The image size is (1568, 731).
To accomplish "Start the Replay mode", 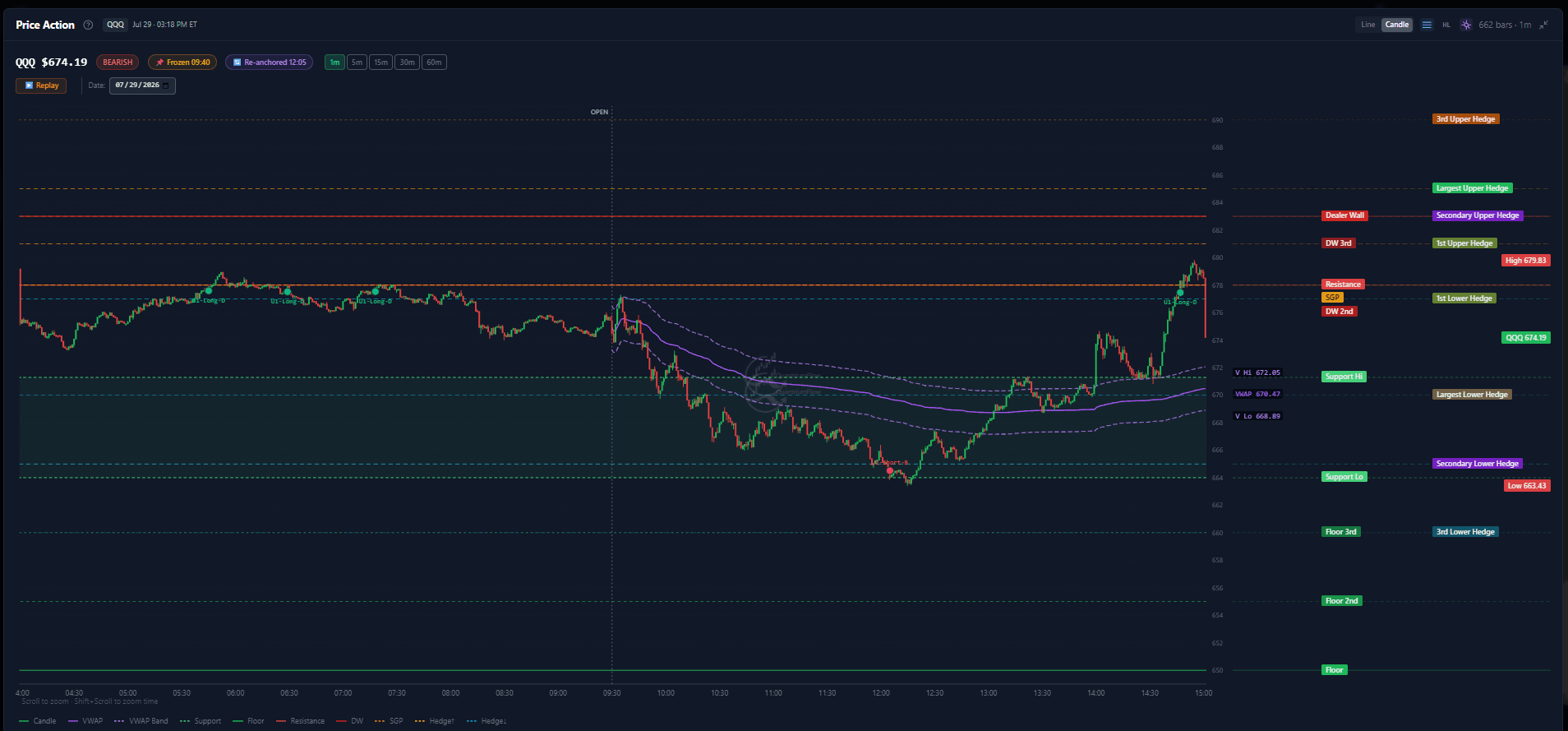I will [41, 86].
